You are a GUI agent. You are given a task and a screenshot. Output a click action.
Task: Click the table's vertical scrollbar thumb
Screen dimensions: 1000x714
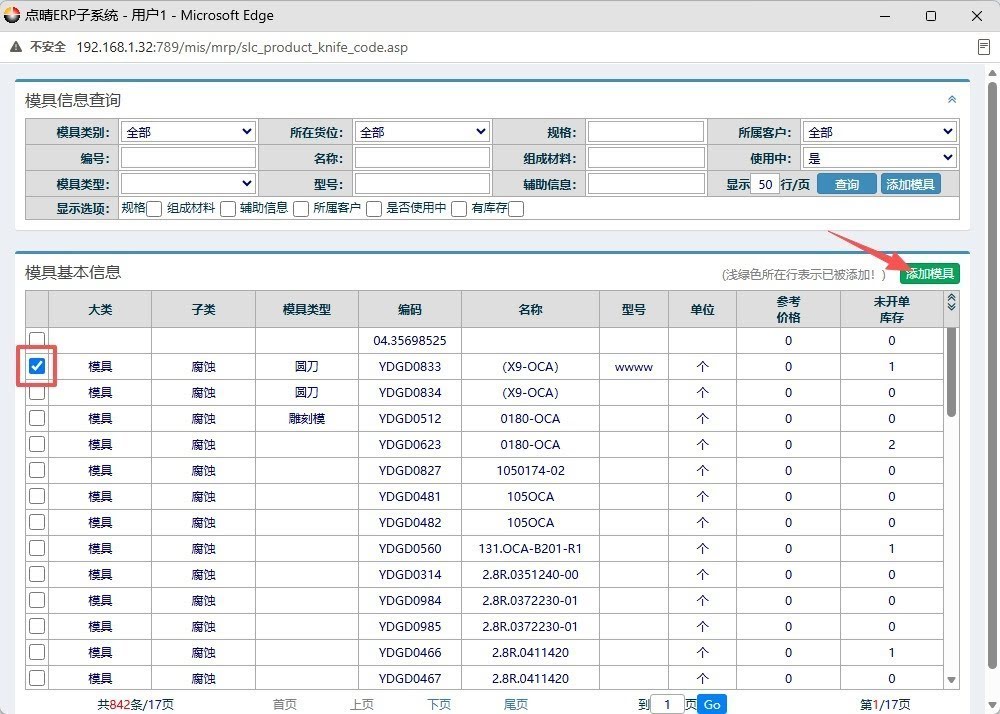951,372
